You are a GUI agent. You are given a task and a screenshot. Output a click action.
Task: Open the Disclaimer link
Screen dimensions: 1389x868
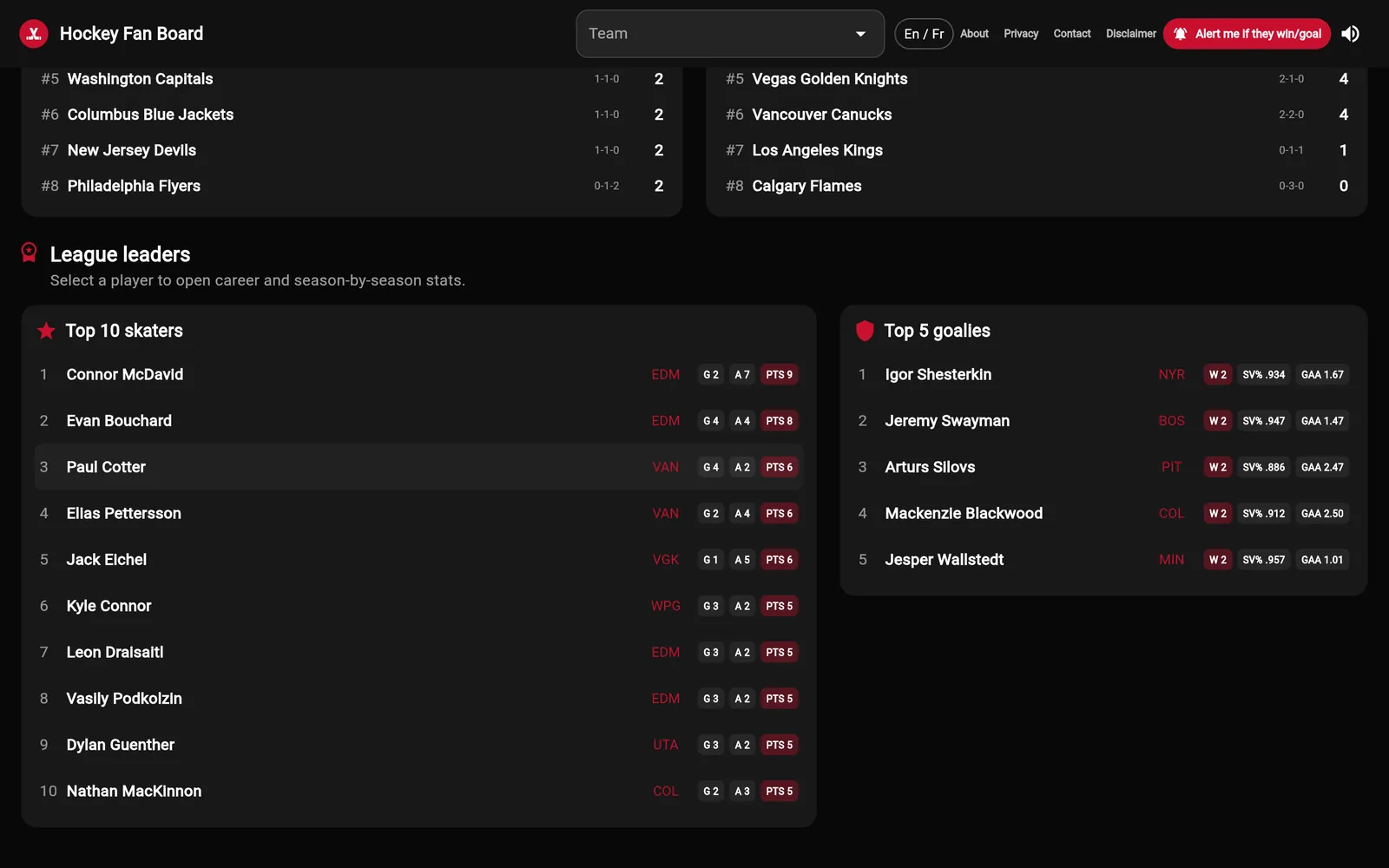[x=1131, y=34]
